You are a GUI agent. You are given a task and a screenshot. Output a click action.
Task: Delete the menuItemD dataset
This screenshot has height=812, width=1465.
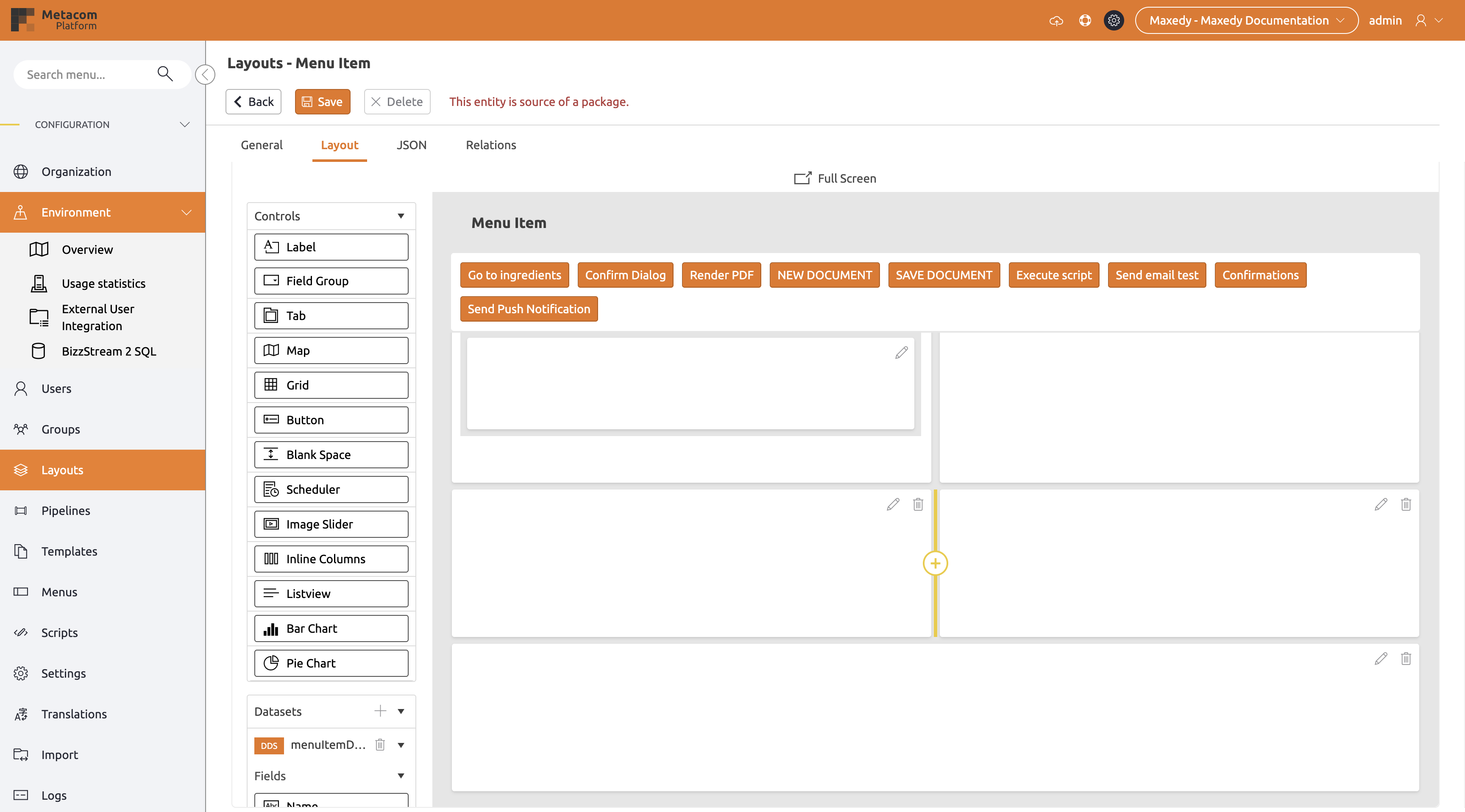point(380,744)
